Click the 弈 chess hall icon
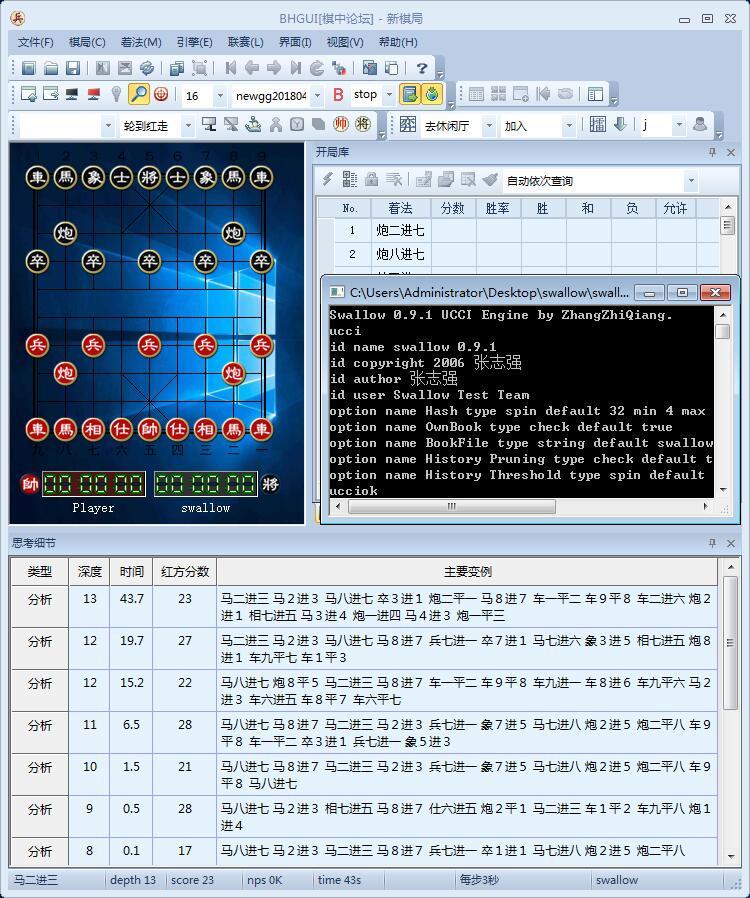 click(408, 124)
